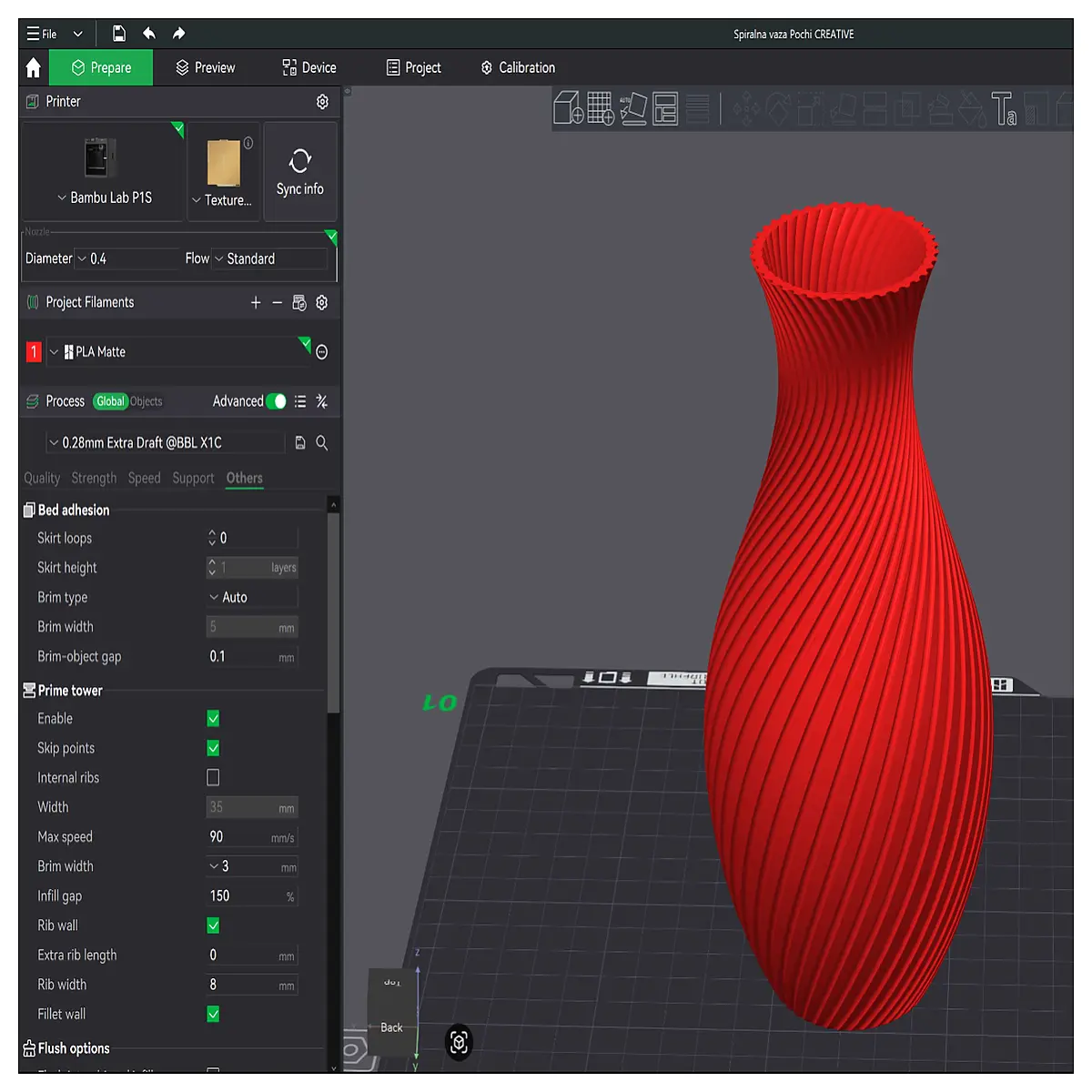This screenshot has width=1092, height=1092.
Task: Toggle the Fillet wall checkbox
Action: pyautogui.click(x=213, y=1014)
